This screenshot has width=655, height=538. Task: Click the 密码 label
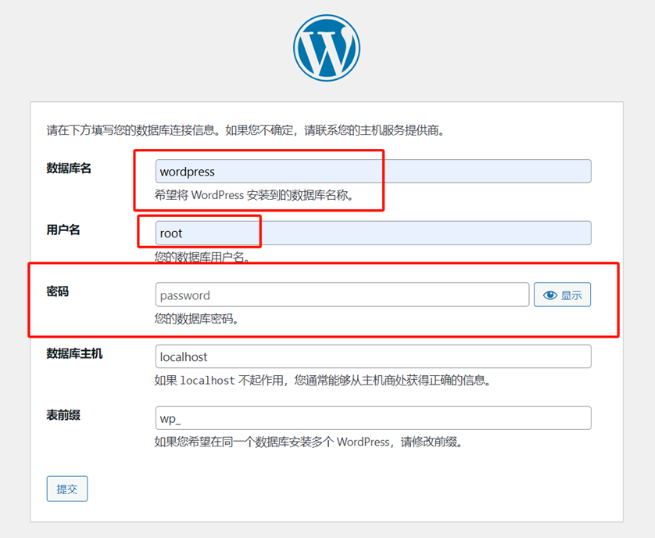[58, 291]
